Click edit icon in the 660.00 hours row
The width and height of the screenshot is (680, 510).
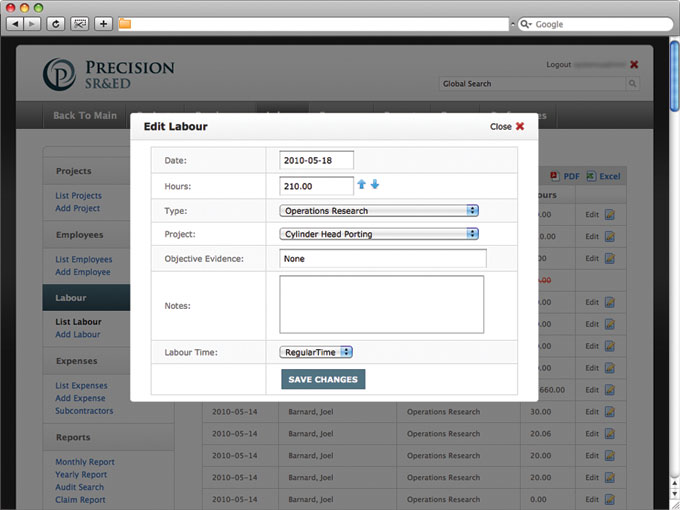tap(610, 390)
